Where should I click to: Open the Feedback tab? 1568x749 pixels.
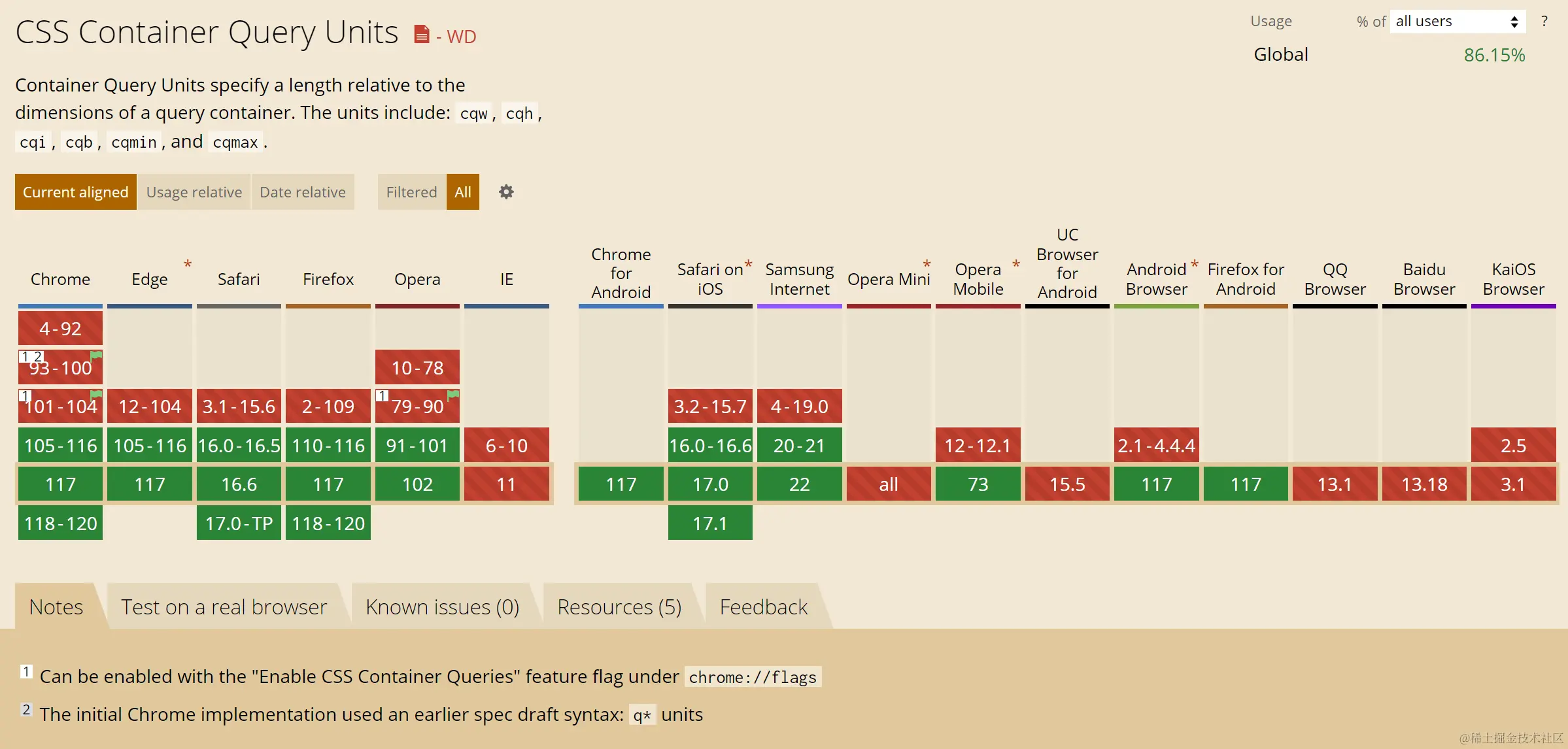(763, 607)
